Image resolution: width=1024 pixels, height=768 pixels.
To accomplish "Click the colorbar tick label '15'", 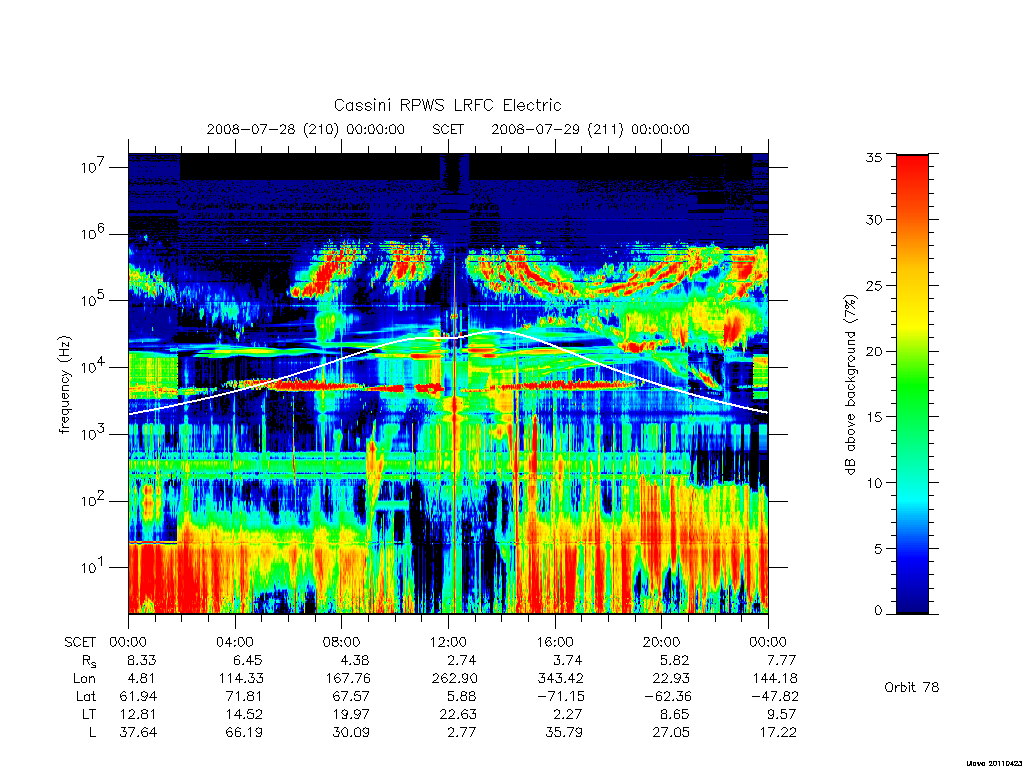I will click(x=874, y=417).
